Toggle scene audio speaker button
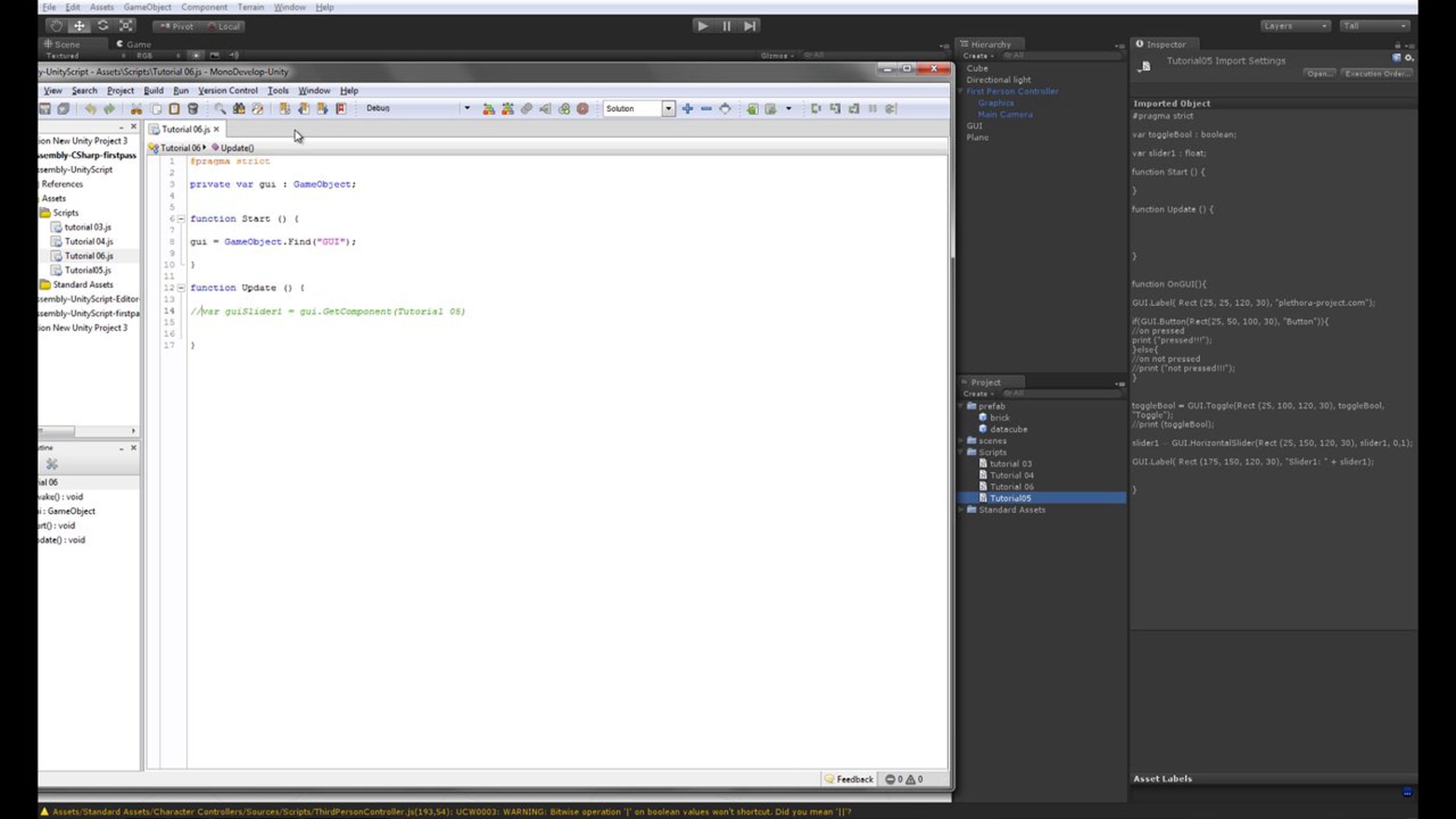Screen dimensions: 1456x819 pyautogui.click(x=234, y=55)
